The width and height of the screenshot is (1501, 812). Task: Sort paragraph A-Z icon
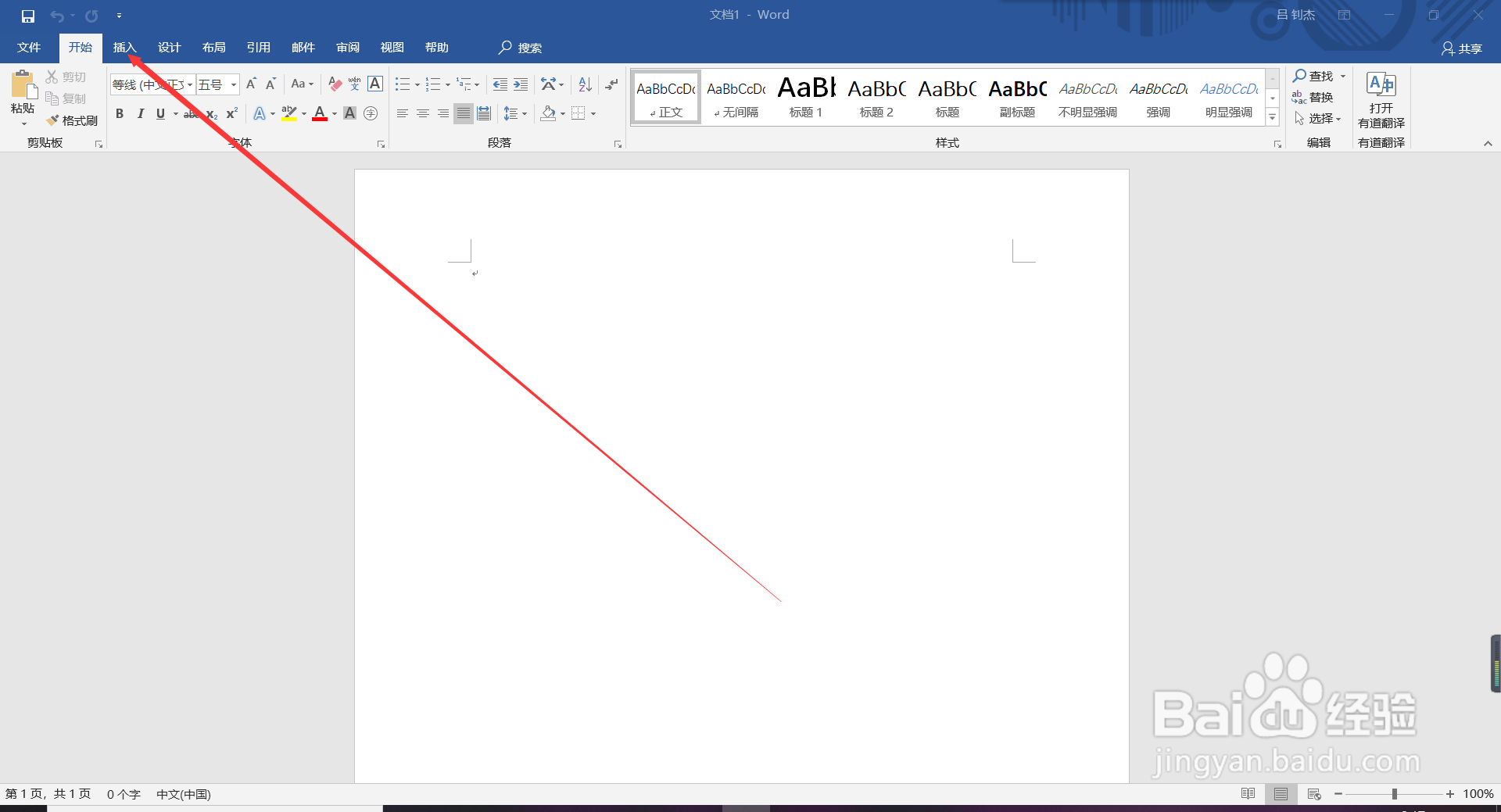pyautogui.click(x=585, y=84)
